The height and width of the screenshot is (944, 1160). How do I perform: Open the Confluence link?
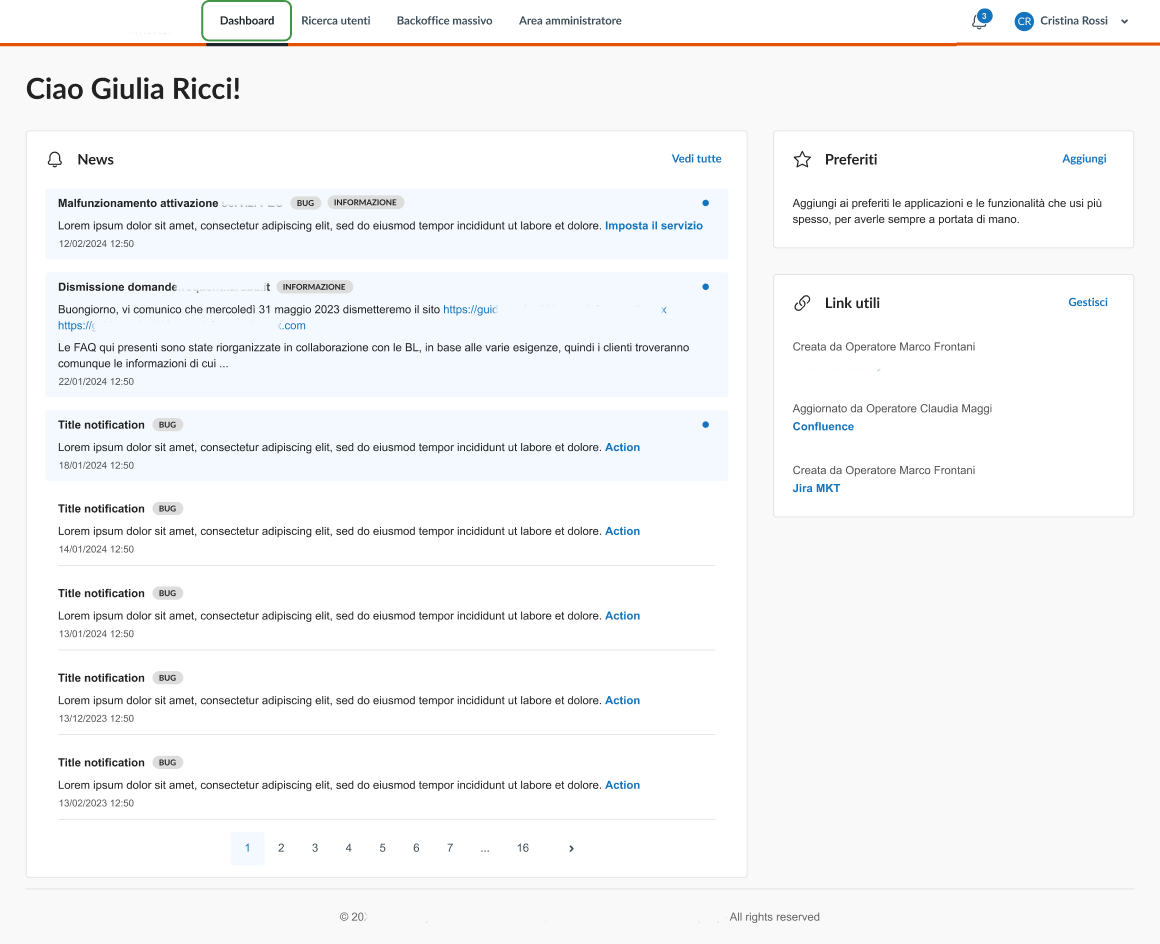pyautogui.click(x=823, y=427)
